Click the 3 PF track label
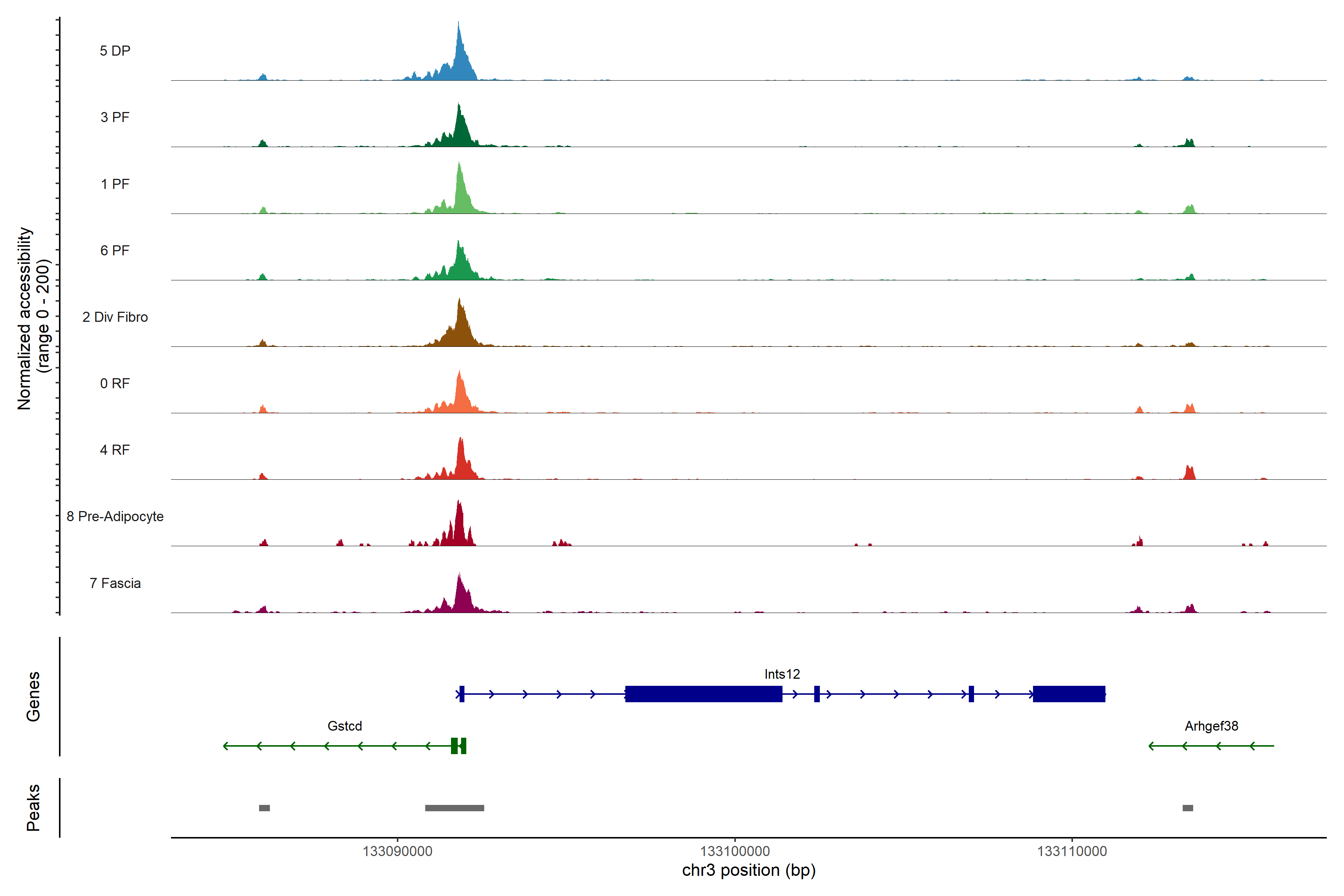Screen dimensions: 1344x896 pos(115,117)
